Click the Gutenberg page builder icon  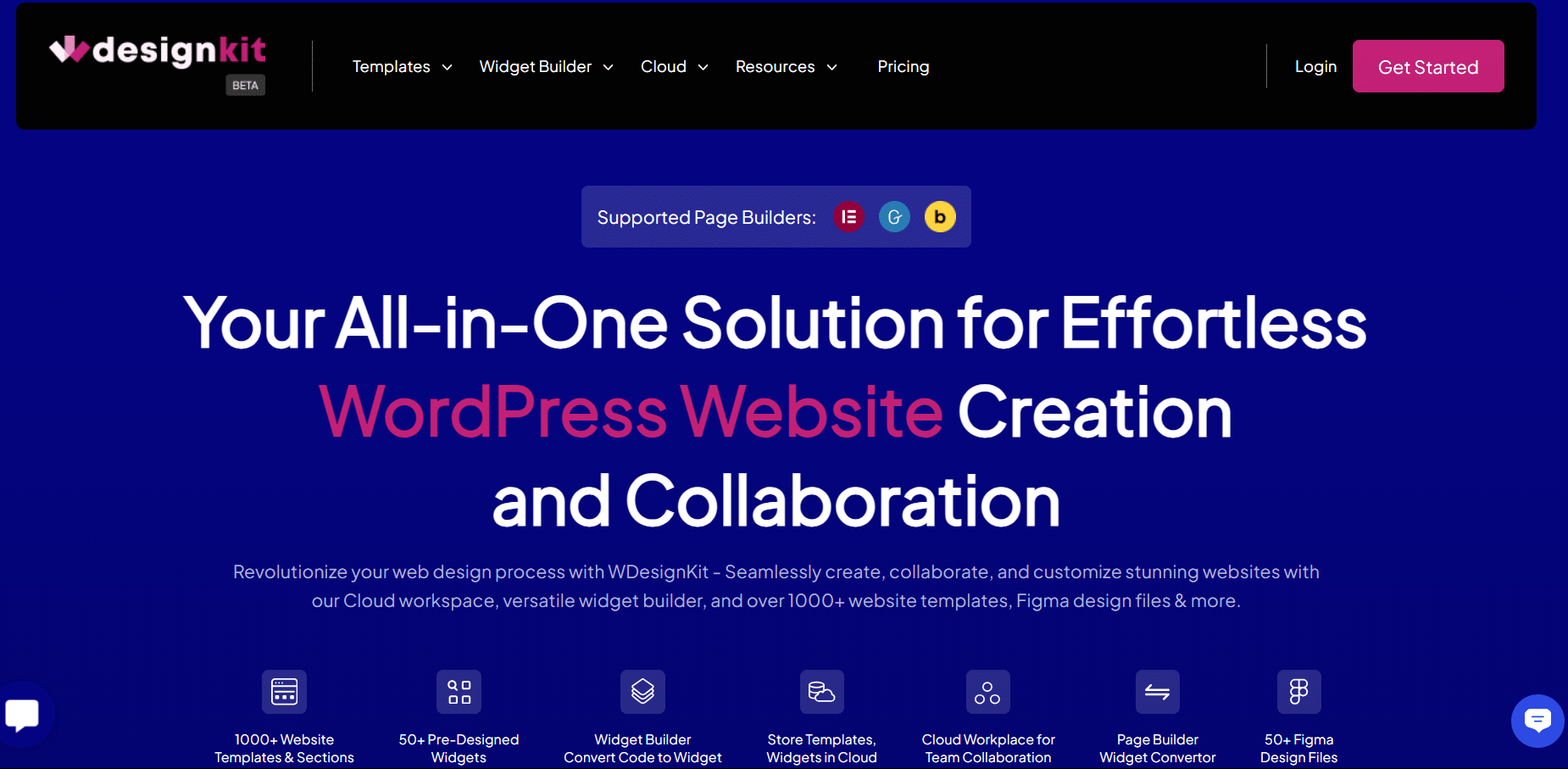point(894,217)
